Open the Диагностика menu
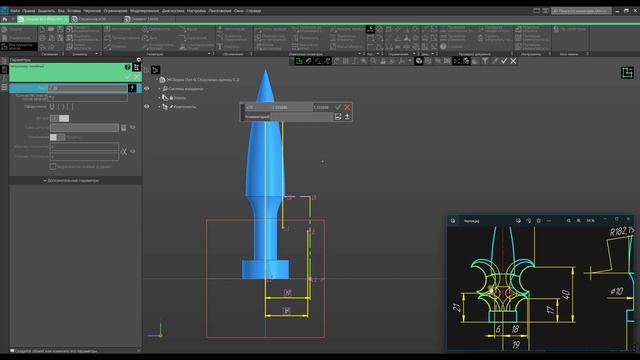Screen dimensions: 640x360 pyautogui.click(x=173, y=11)
